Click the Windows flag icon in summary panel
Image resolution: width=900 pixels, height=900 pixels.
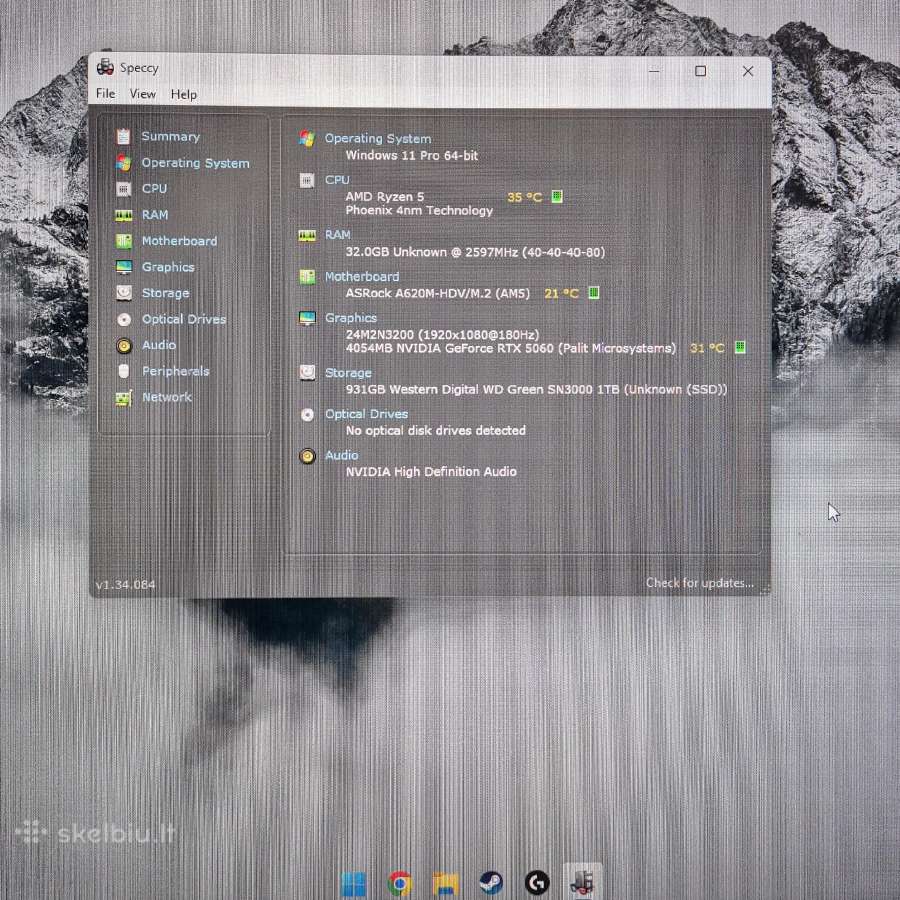point(307,138)
